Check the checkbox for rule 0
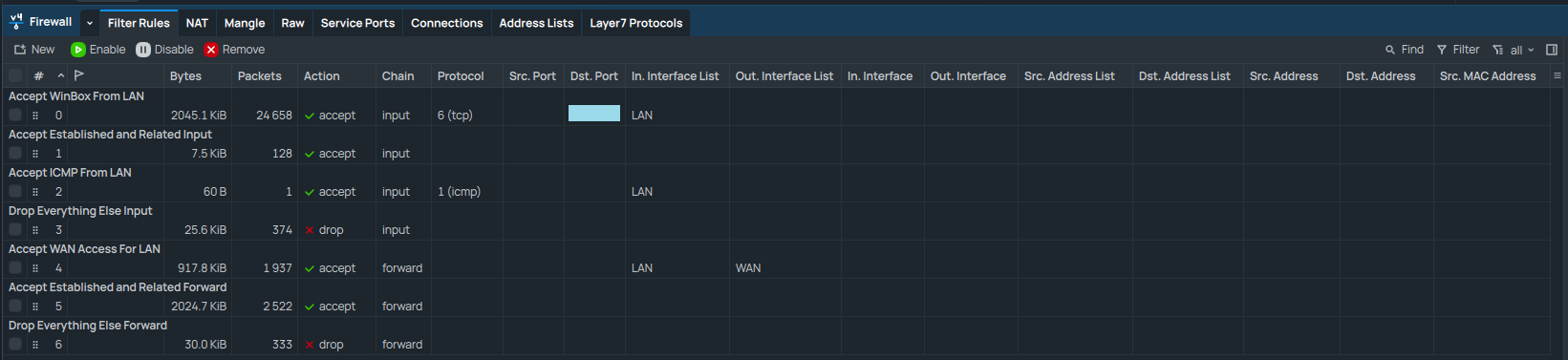 pos(15,115)
